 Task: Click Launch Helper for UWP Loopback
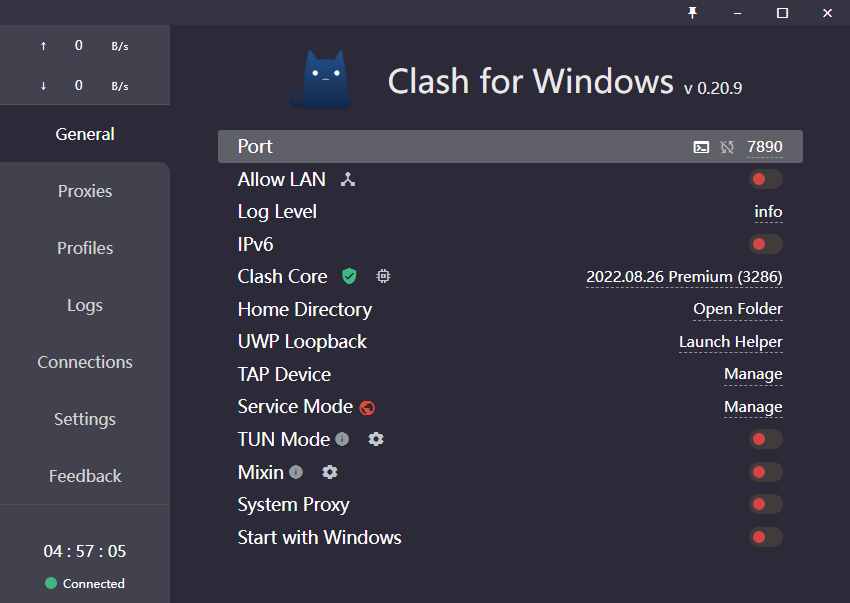(x=731, y=342)
